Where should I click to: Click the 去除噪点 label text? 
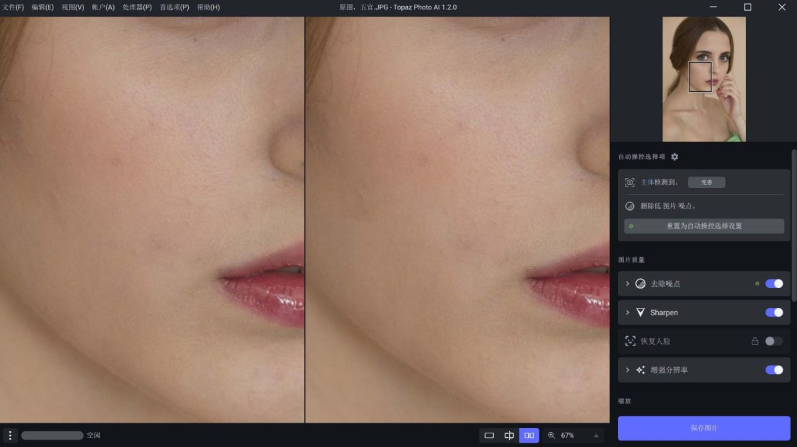[665, 284]
